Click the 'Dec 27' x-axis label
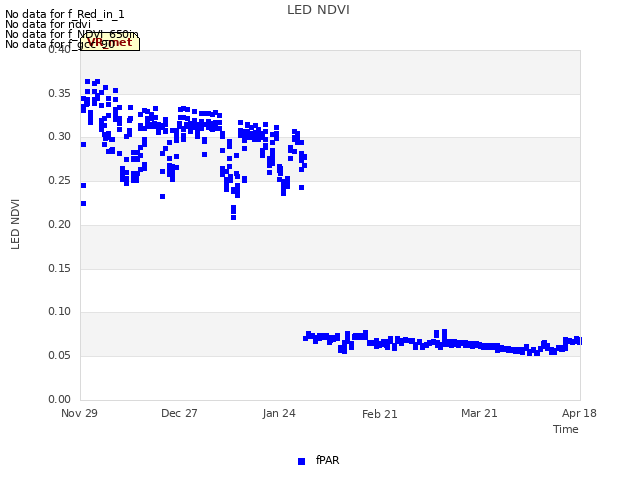The image size is (640, 480). tap(179, 413)
